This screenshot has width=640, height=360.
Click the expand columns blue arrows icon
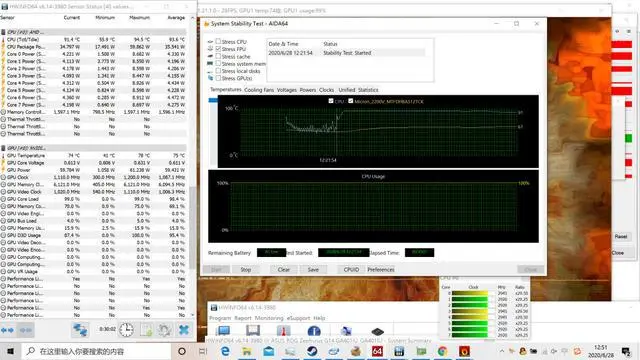(x=7, y=330)
